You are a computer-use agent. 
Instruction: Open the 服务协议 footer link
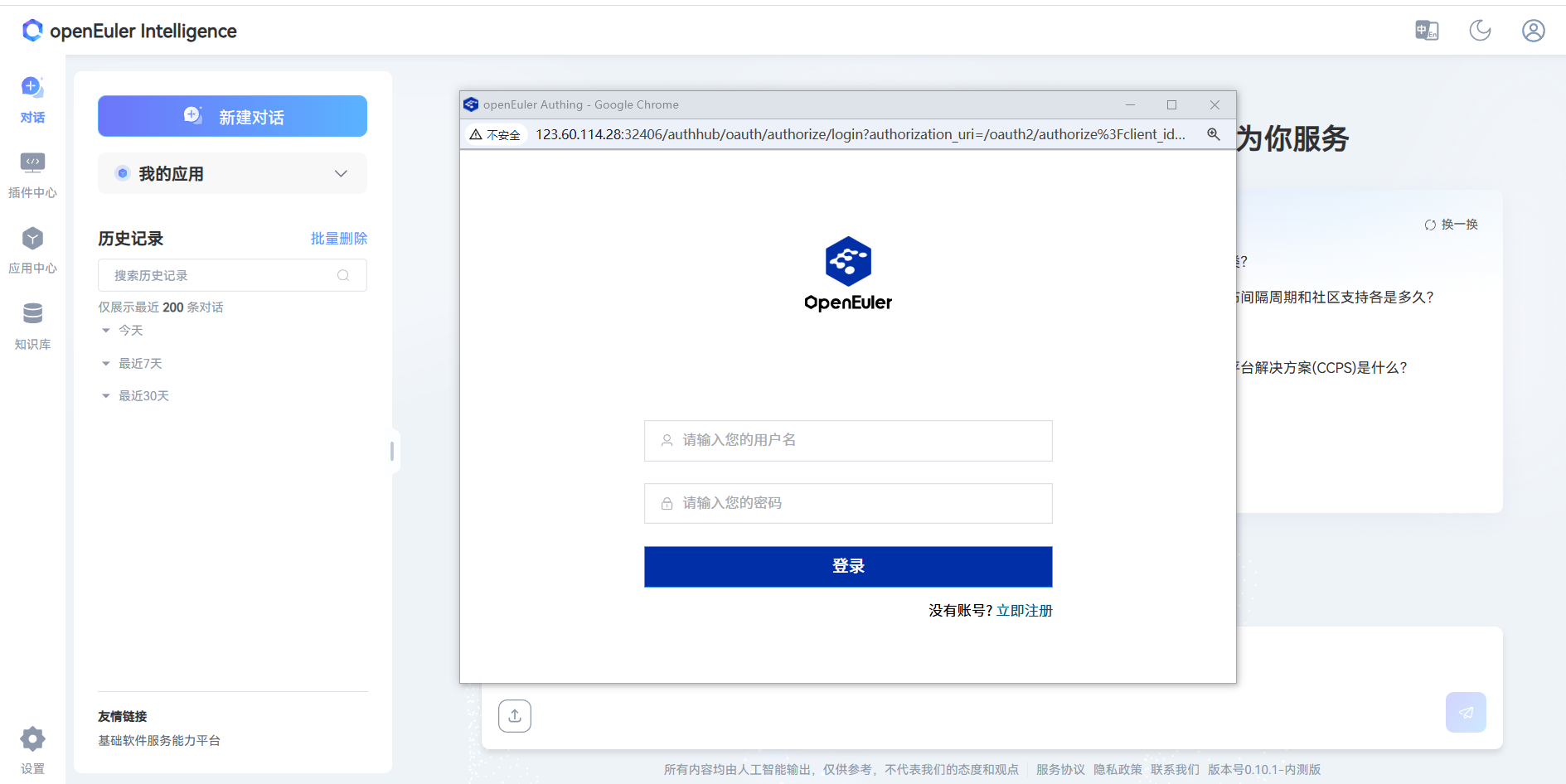pos(1060,769)
